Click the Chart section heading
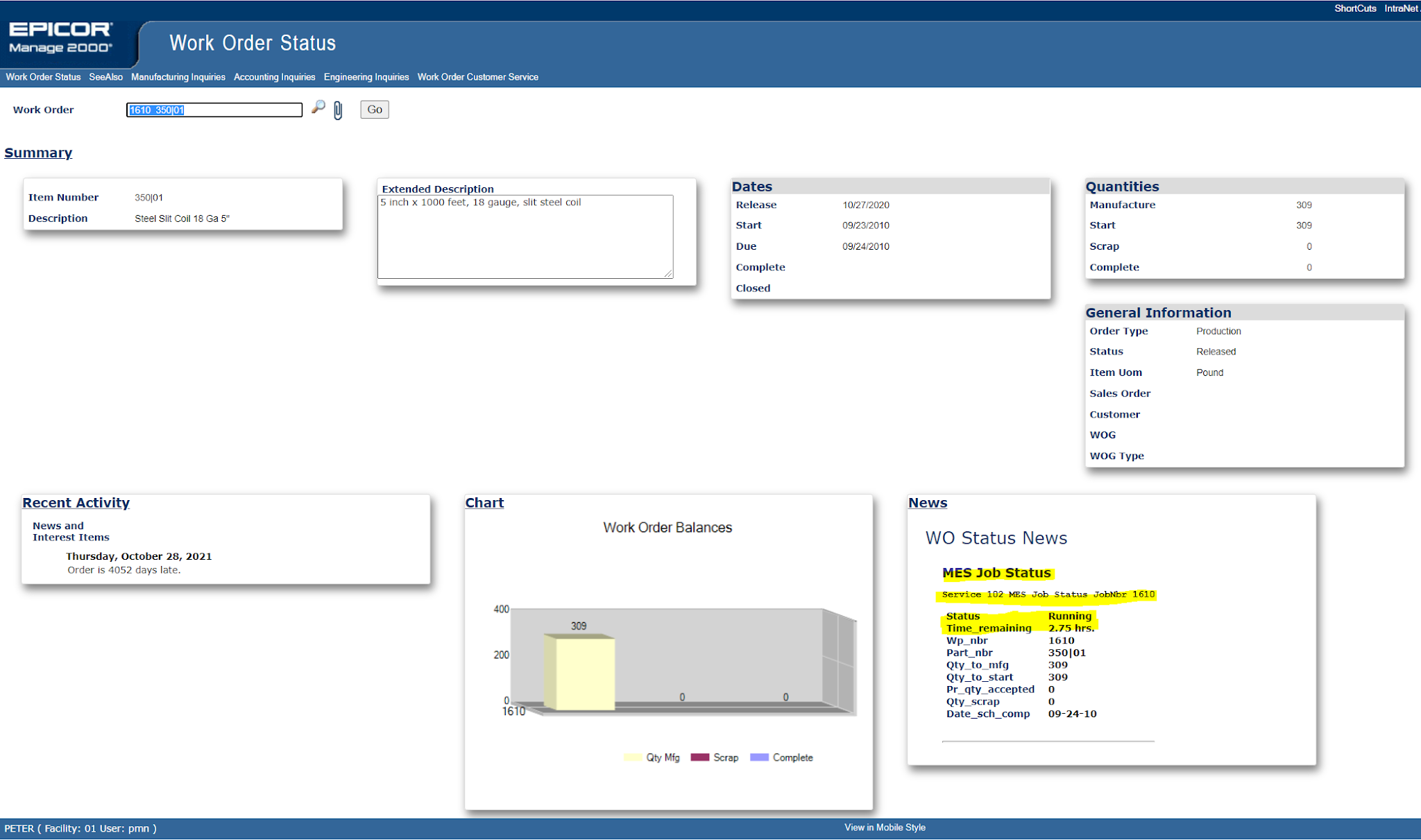This screenshot has width=1421, height=840. 484,503
